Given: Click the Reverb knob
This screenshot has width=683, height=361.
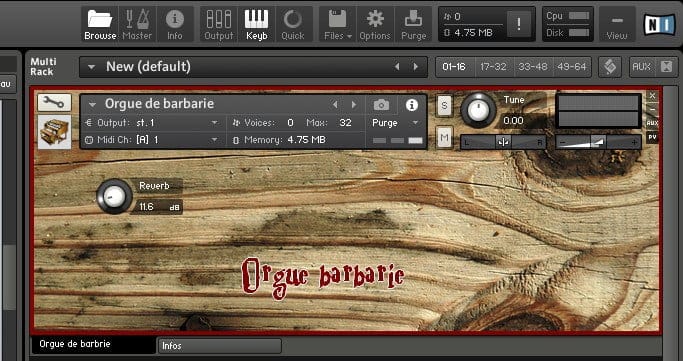Looking at the screenshot, I should (x=114, y=196).
